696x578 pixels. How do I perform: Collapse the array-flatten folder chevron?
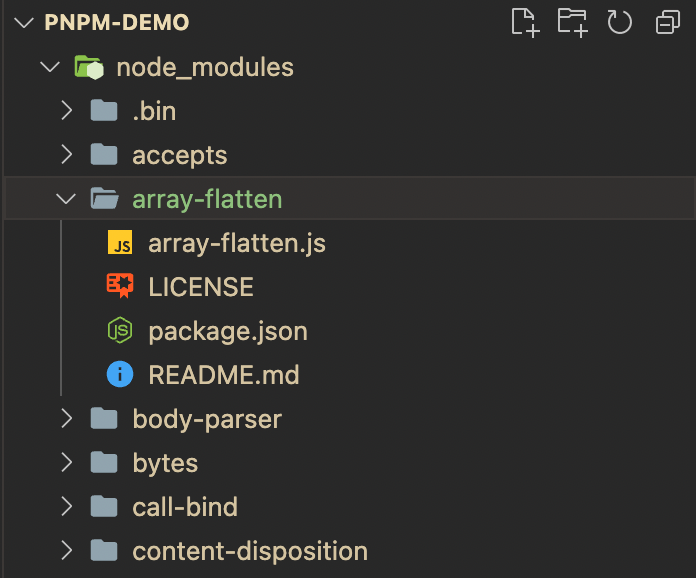[x=66, y=198]
